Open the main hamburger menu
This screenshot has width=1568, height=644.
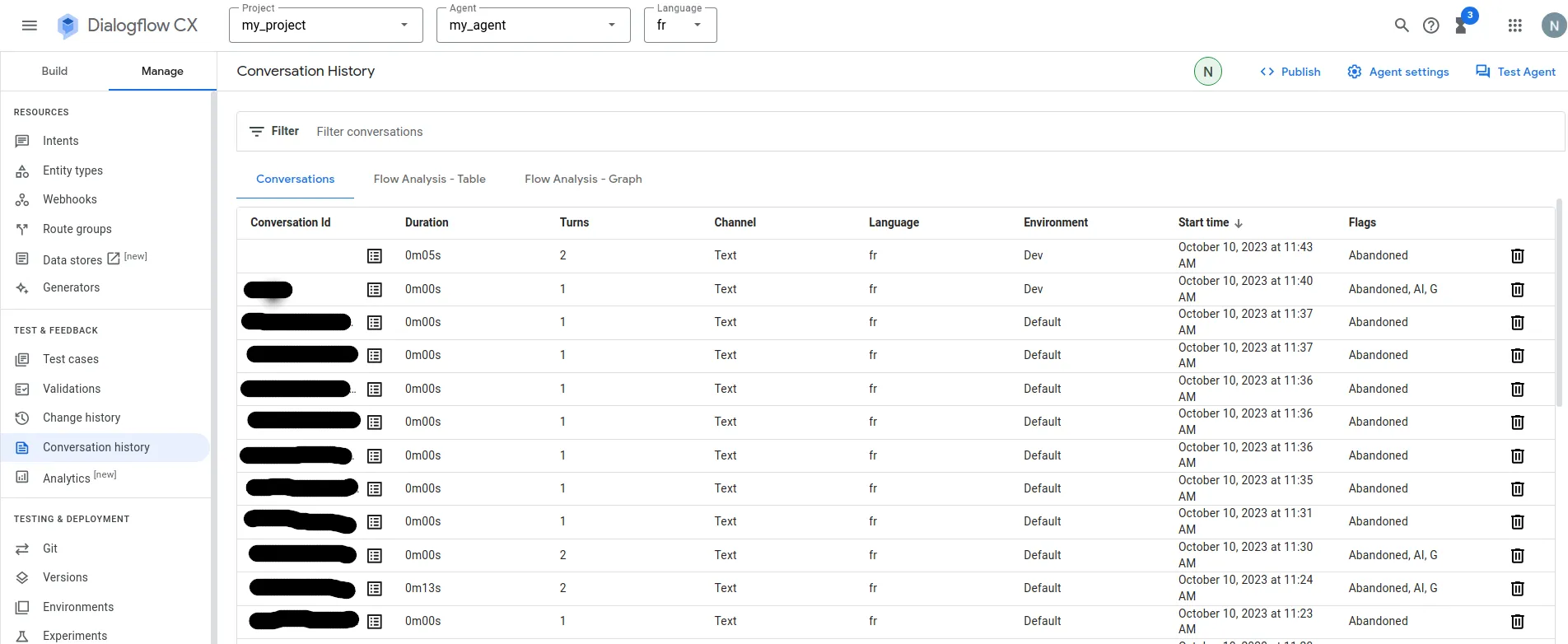[x=30, y=26]
